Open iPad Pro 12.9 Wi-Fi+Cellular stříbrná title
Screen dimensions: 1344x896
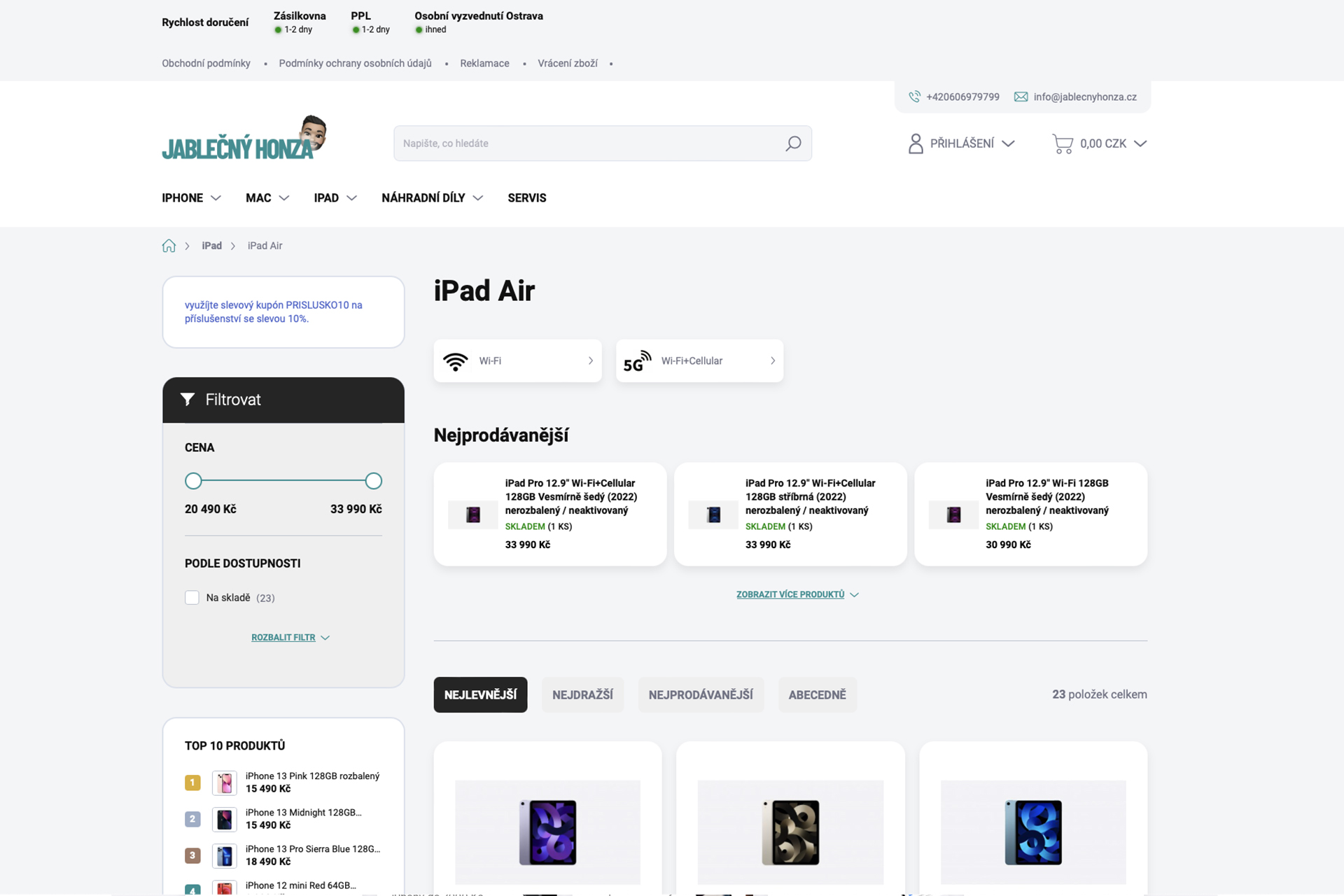pos(811,496)
